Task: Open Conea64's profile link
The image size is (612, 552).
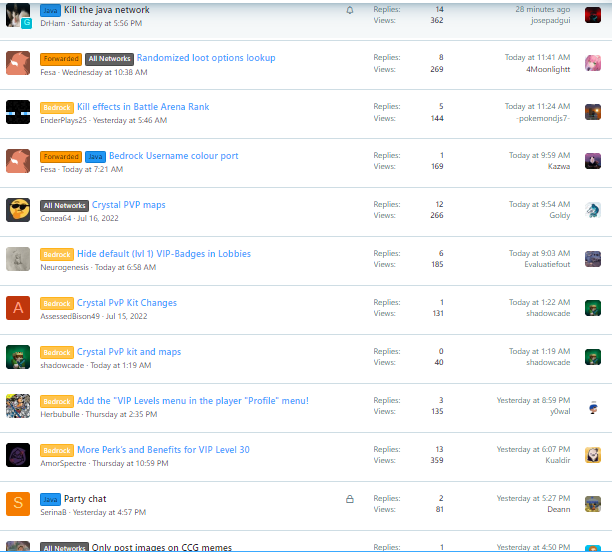Action: point(55,218)
